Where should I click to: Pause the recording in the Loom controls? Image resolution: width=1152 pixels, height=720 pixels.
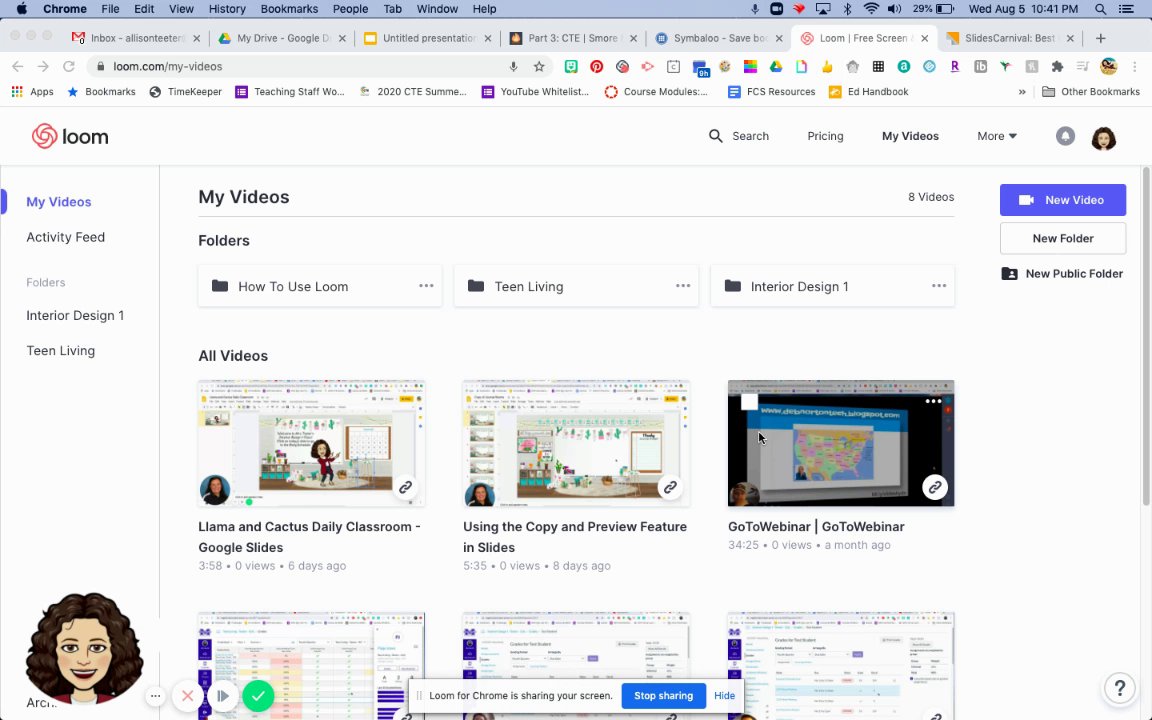pos(223,696)
